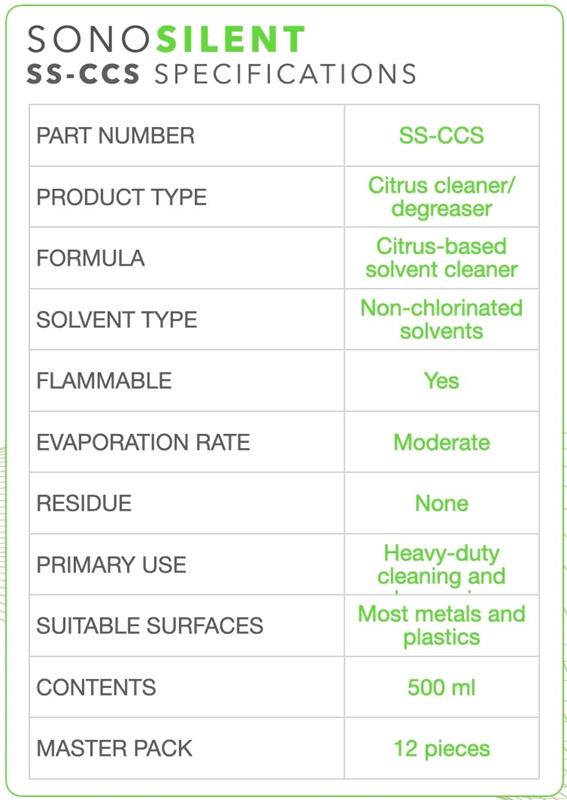Screen dimensions: 567x800
Task: Click the Citrus cleaner/degreaser value
Action: click(x=441, y=197)
